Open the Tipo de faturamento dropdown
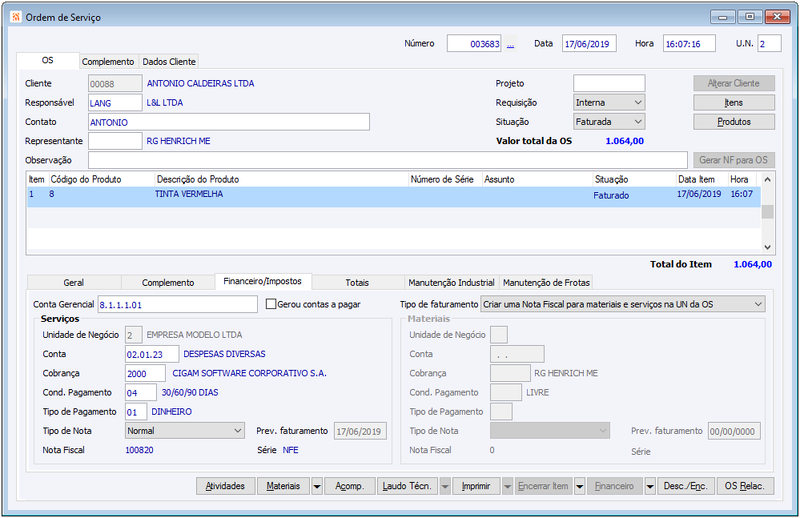This screenshot has width=800, height=518. [x=758, y=304]
